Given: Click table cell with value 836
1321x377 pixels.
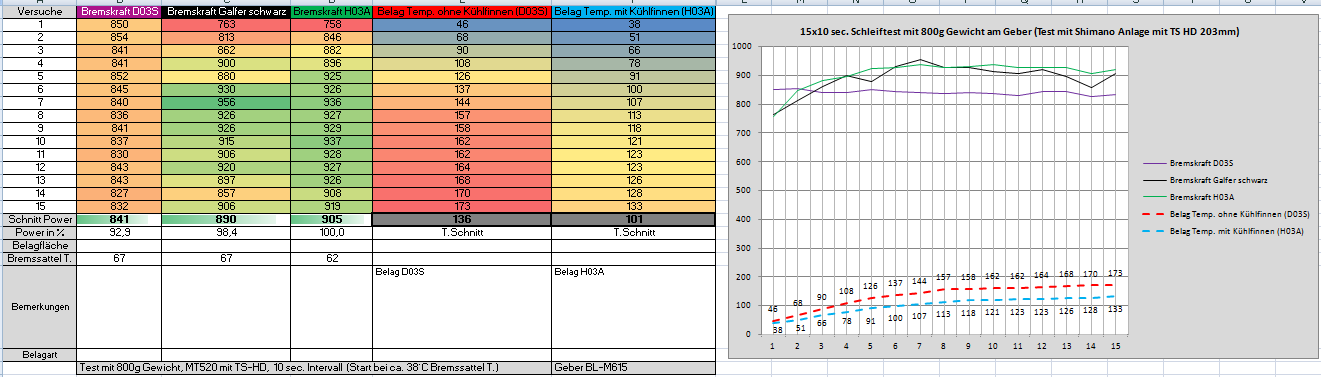Looking at the screenshot, I should click(118, 115).
